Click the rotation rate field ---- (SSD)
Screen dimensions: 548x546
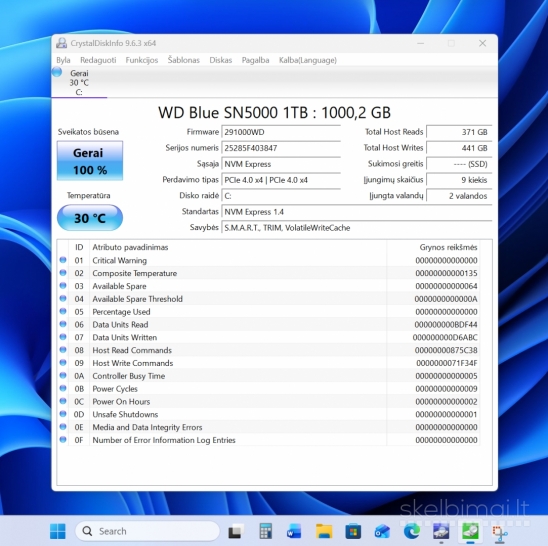point(459,164)
